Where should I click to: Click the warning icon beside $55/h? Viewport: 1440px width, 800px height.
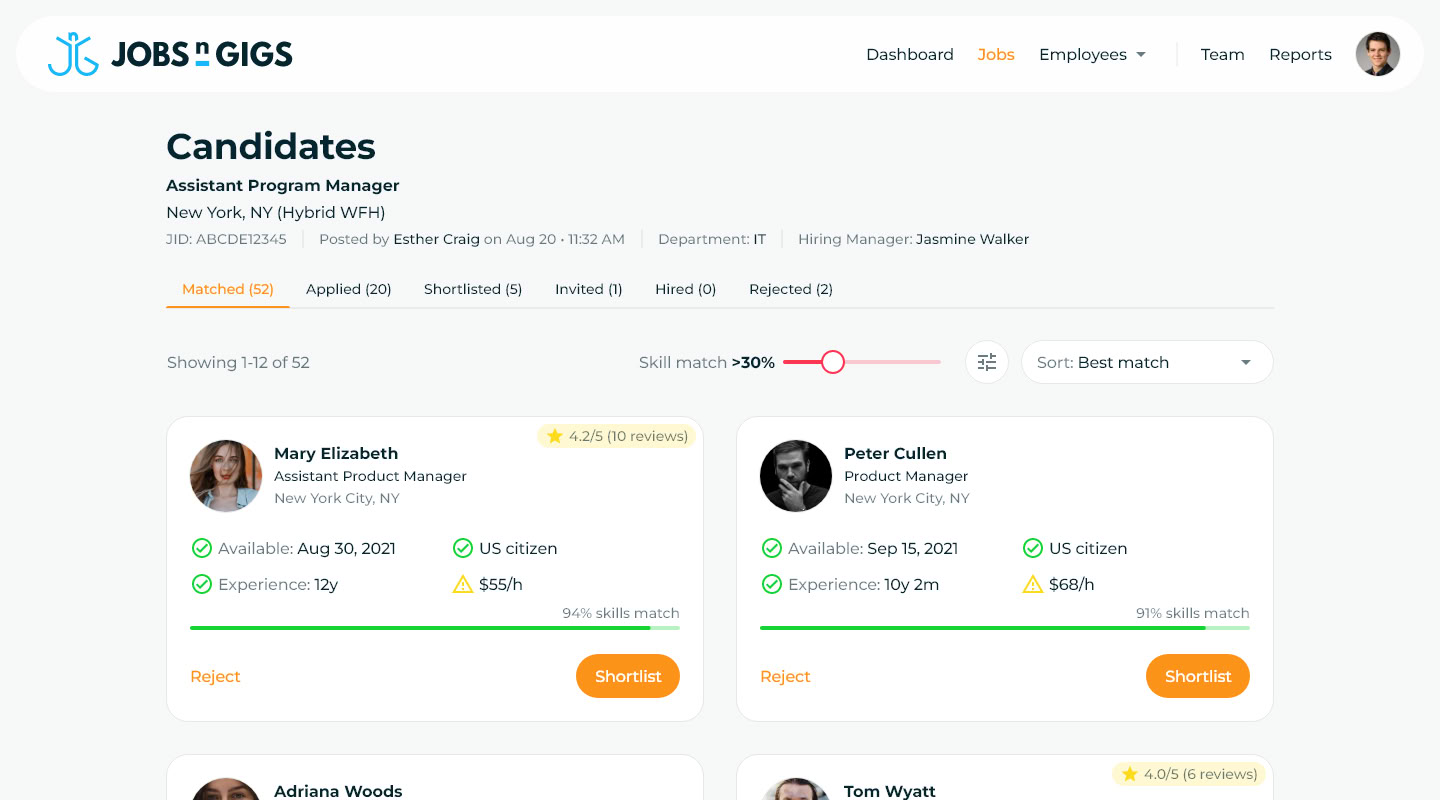[462, 584]
